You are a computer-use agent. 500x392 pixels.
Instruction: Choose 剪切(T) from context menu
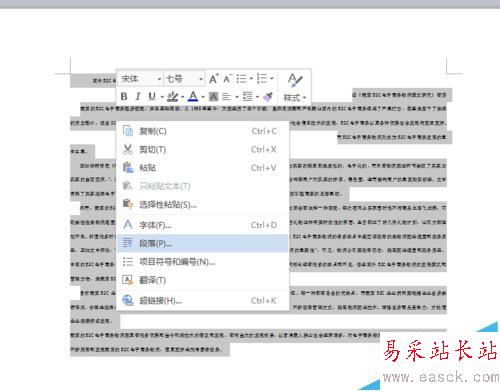pos(203,149)
